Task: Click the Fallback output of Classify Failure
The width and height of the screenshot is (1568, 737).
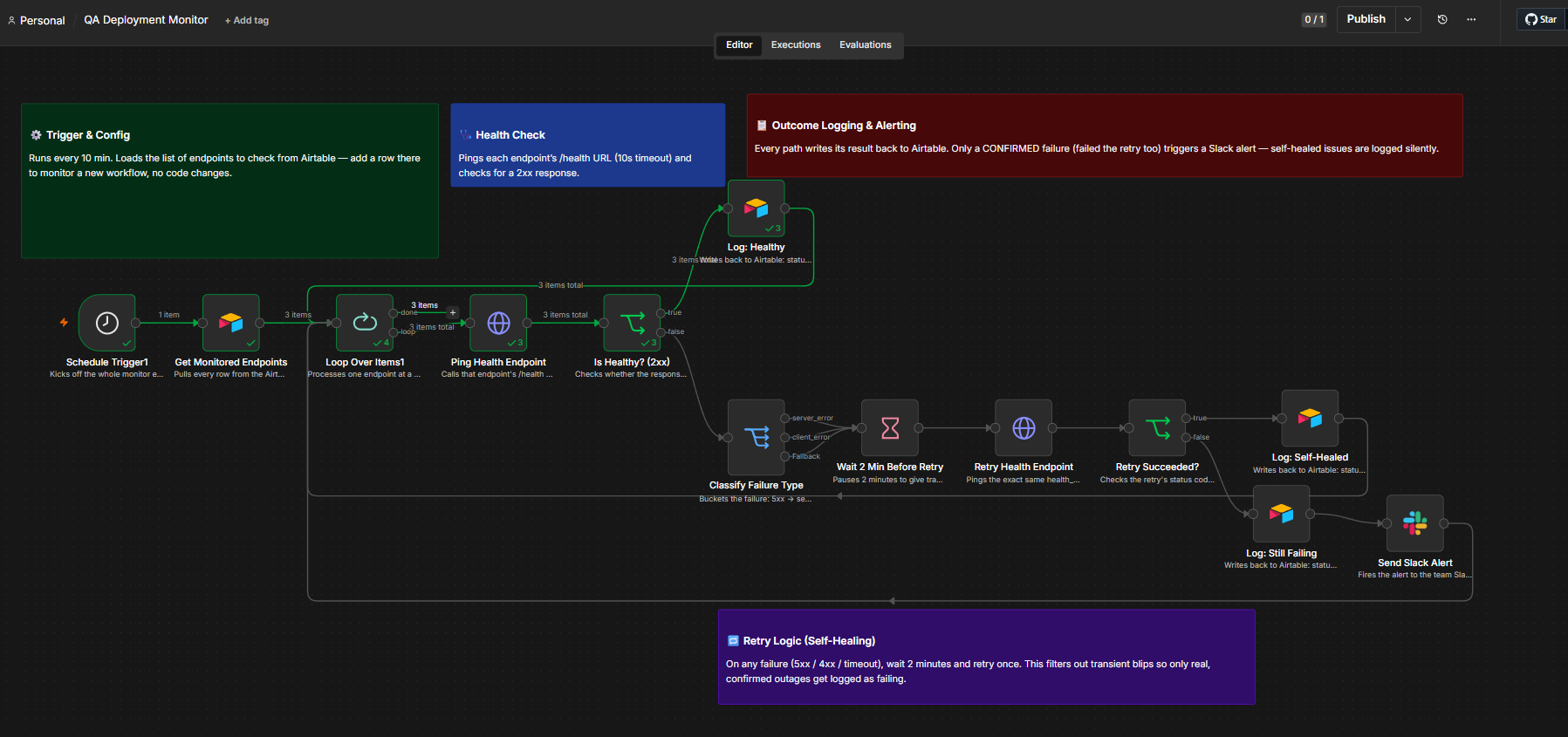Action: [785, 456]
